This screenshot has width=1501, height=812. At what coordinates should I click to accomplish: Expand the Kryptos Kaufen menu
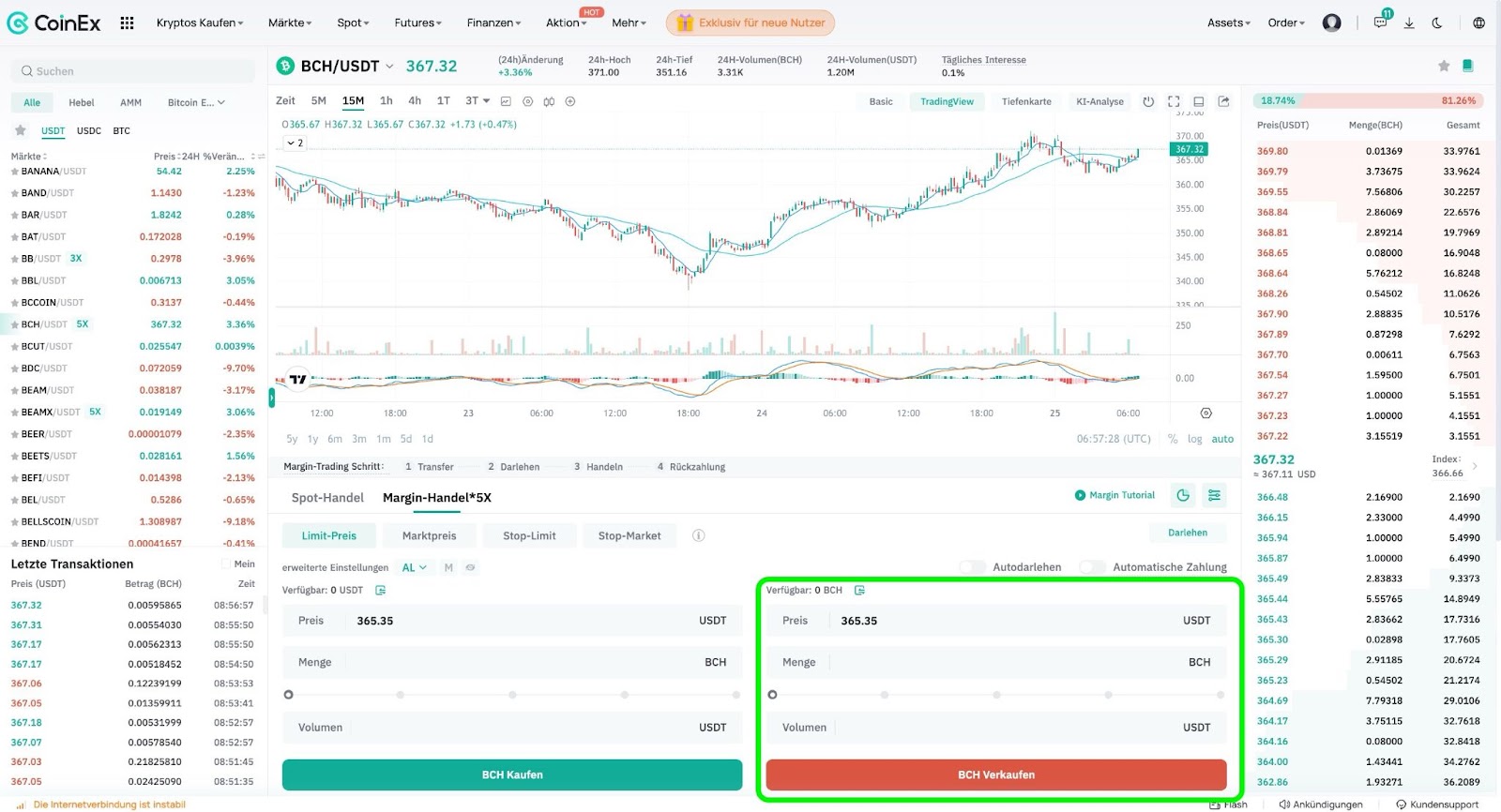click(x=200, y=23)
